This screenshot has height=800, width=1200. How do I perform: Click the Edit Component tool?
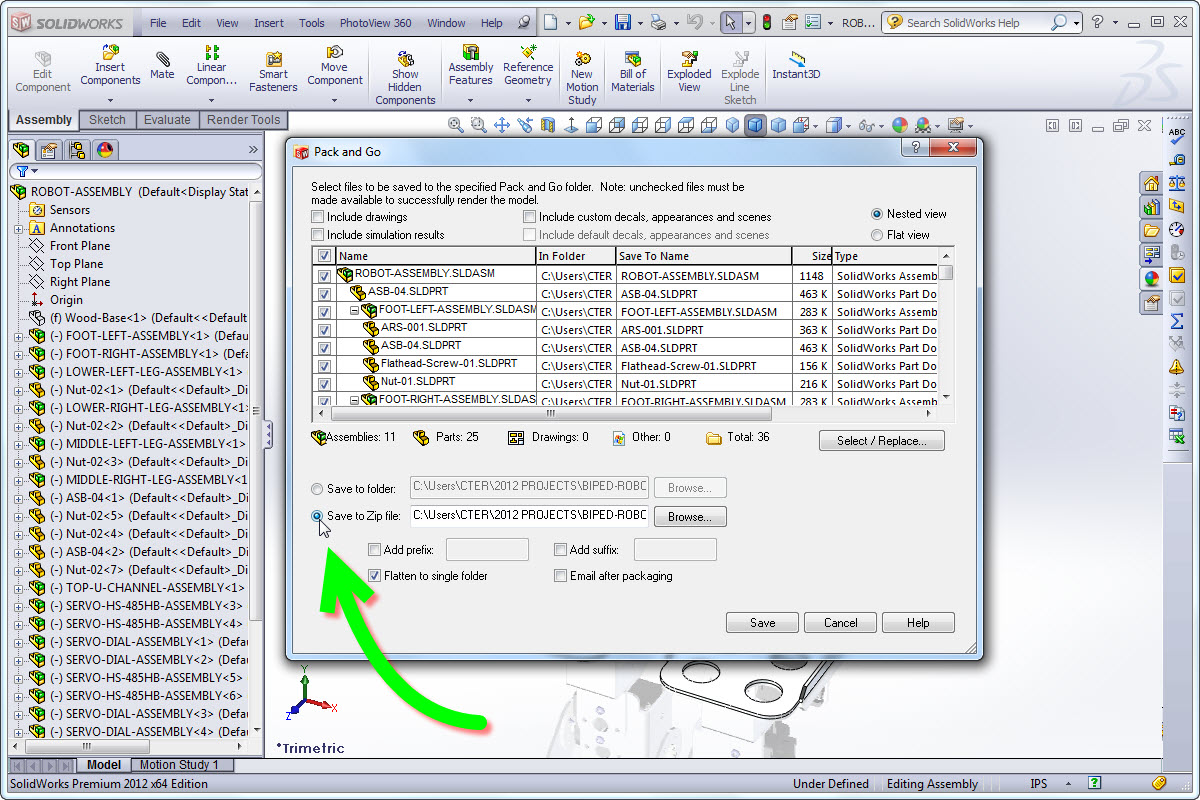coord(42,72)
